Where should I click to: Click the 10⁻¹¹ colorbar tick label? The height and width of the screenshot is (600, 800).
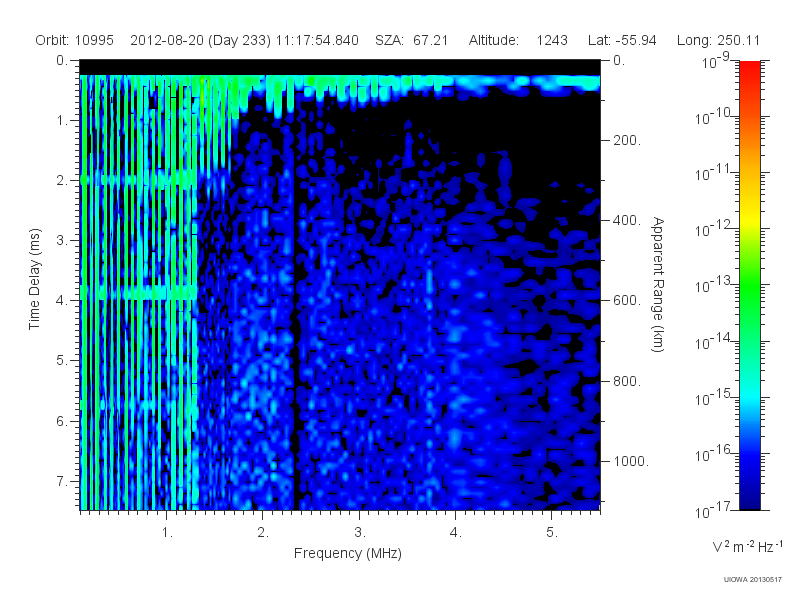pyautogui.click(x=714, y=173)
